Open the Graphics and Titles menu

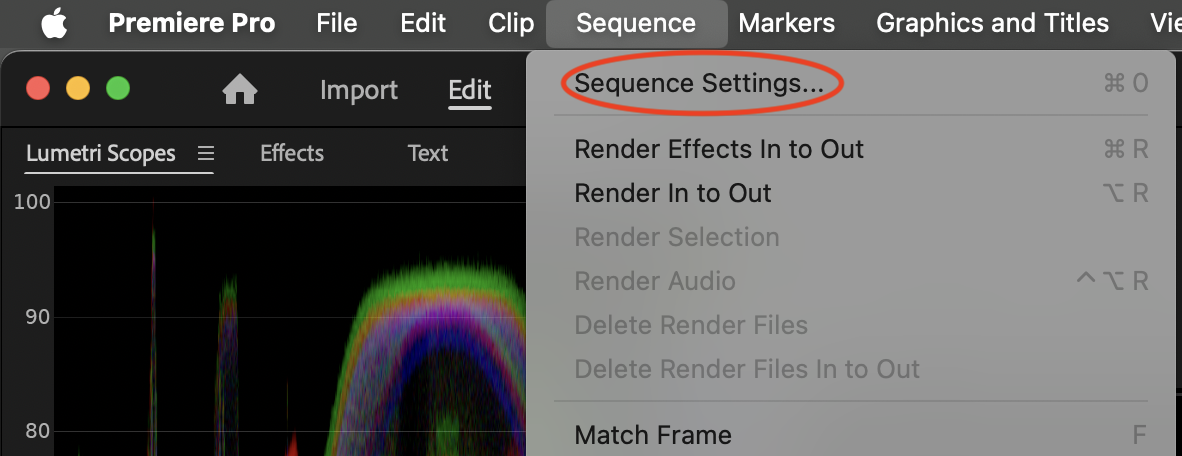point(992,23)
